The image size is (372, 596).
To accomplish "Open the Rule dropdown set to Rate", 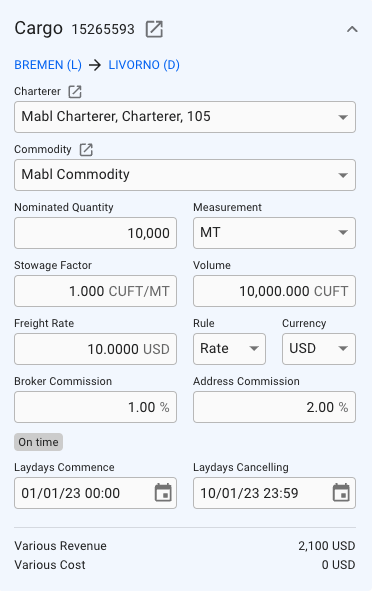I will [230, 349].
